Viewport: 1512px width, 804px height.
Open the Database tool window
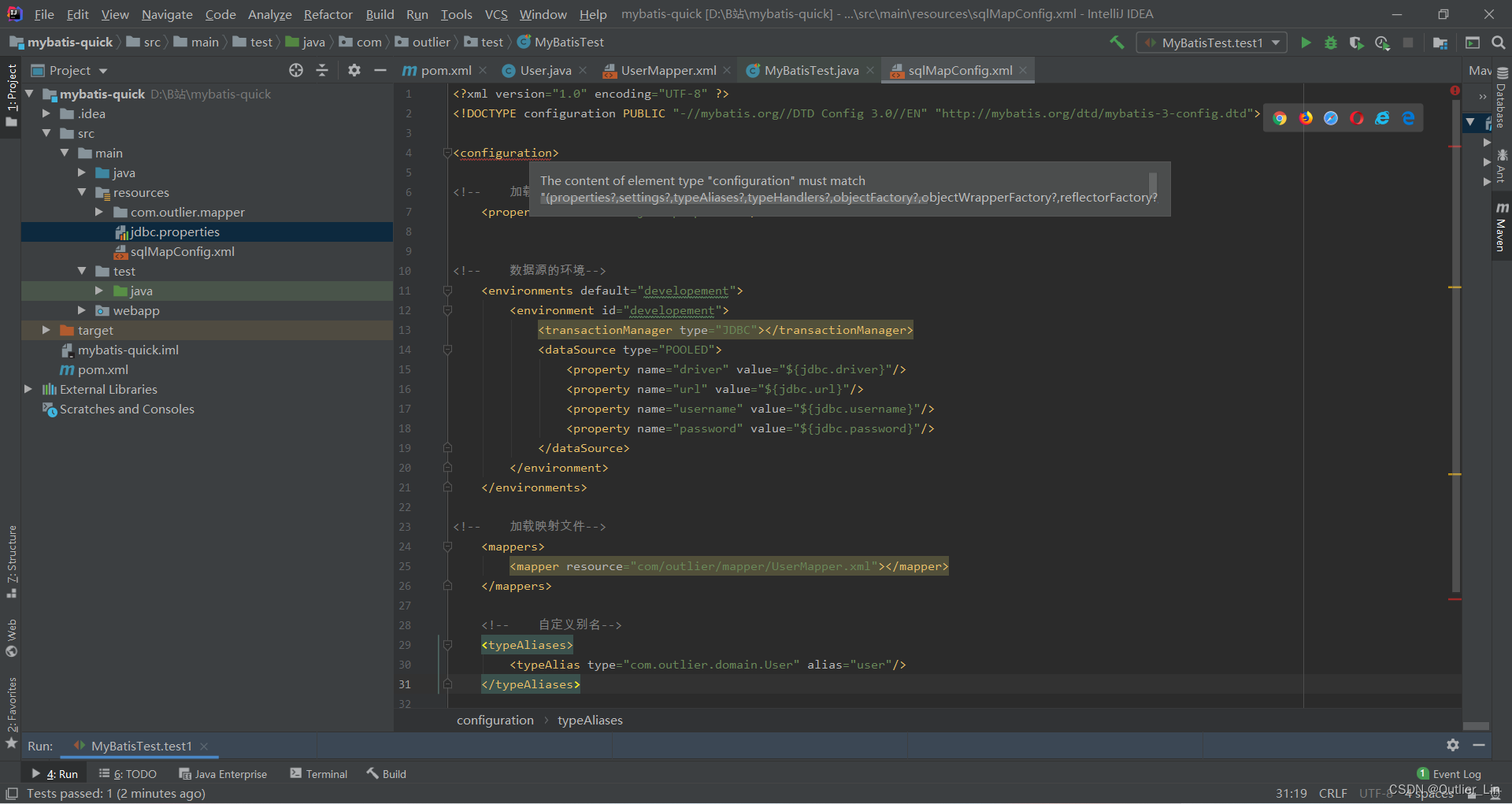pyautogui.click(x=1502, y=98)
